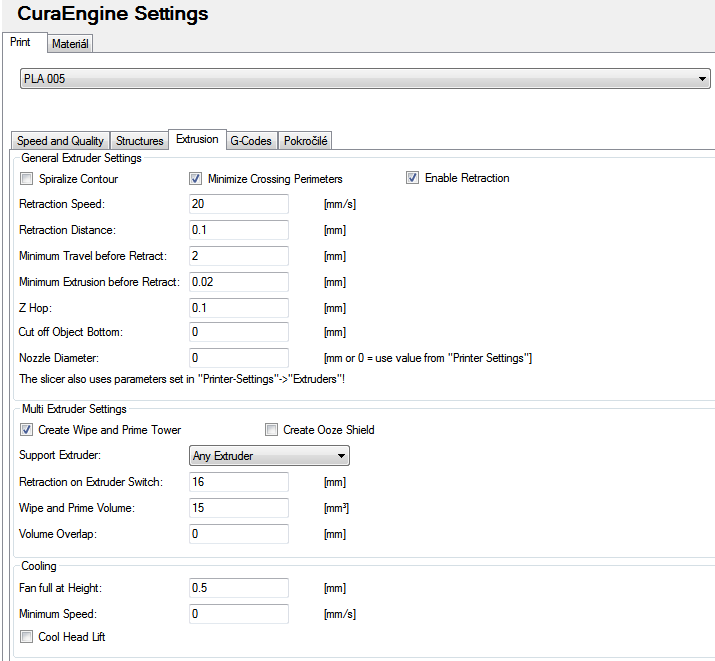This screenshot has width=715, height=661.
Task: Expand the Support Extruder dropdown
Action: tap(269, 456)
